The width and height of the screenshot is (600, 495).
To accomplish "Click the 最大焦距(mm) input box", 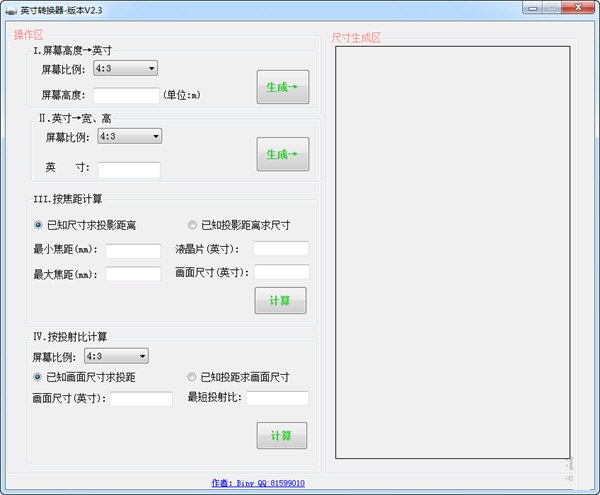I will [x=133, y=274].
